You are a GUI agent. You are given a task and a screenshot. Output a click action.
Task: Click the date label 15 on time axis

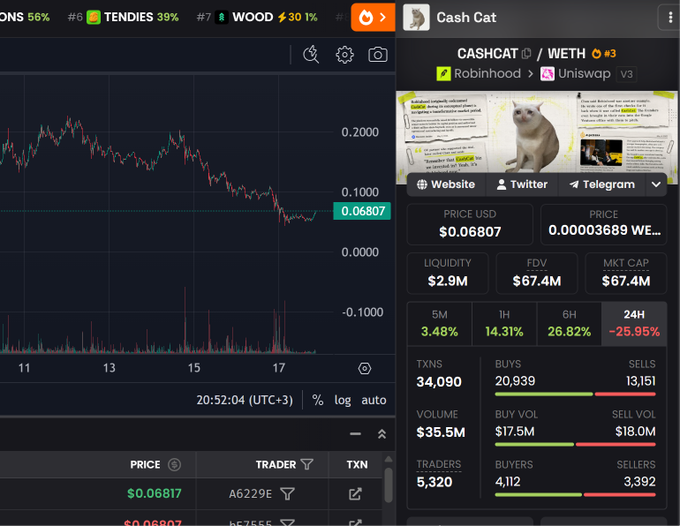click(x=194, y=368)
